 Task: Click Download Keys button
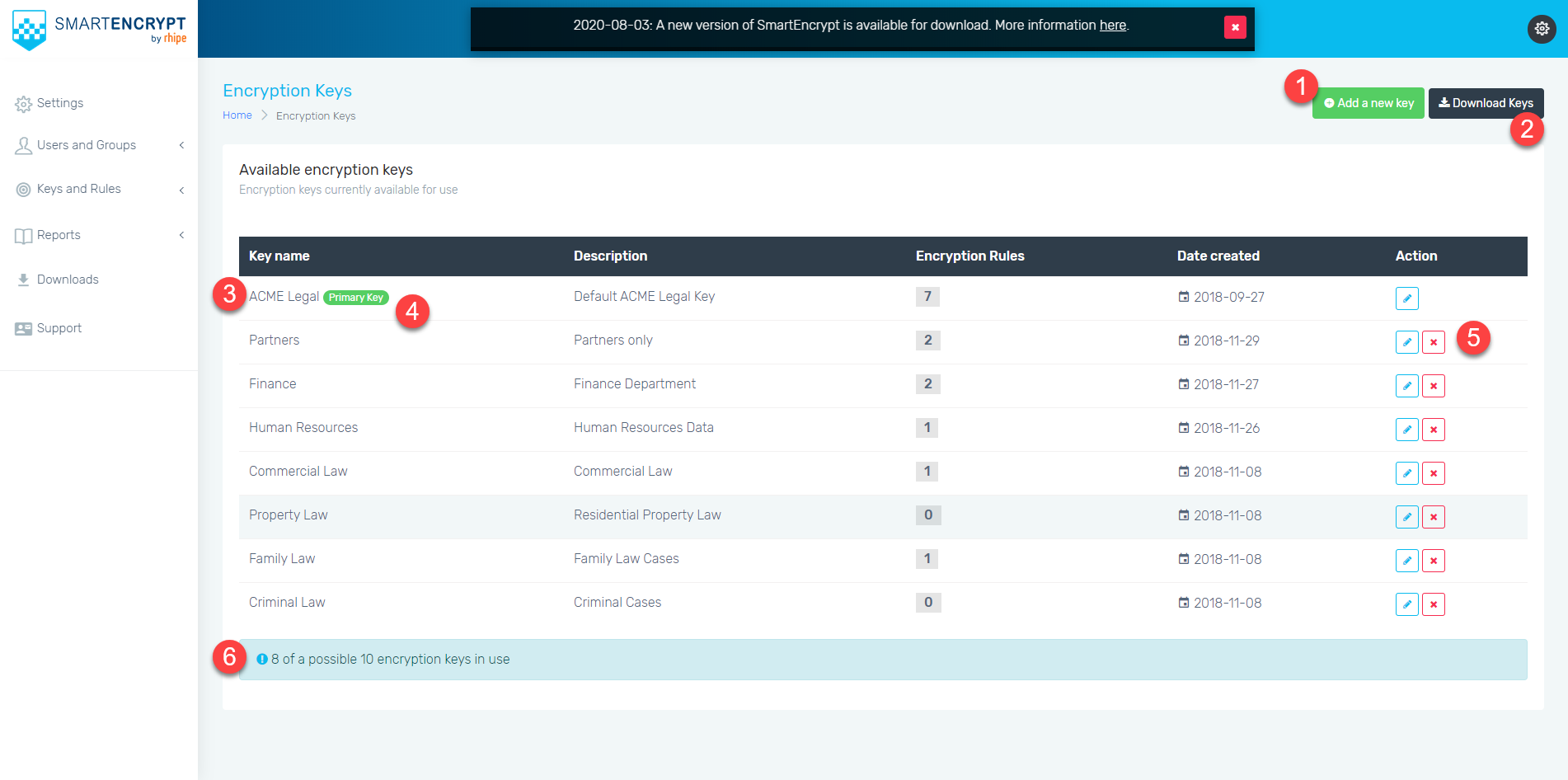[1486, 103]
